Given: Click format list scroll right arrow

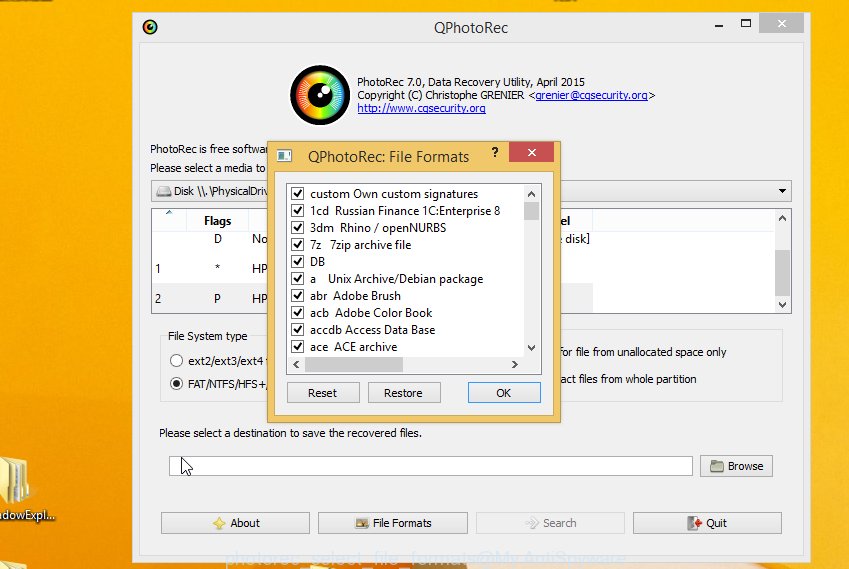Looking at the screenshot, I should (515, 365).
